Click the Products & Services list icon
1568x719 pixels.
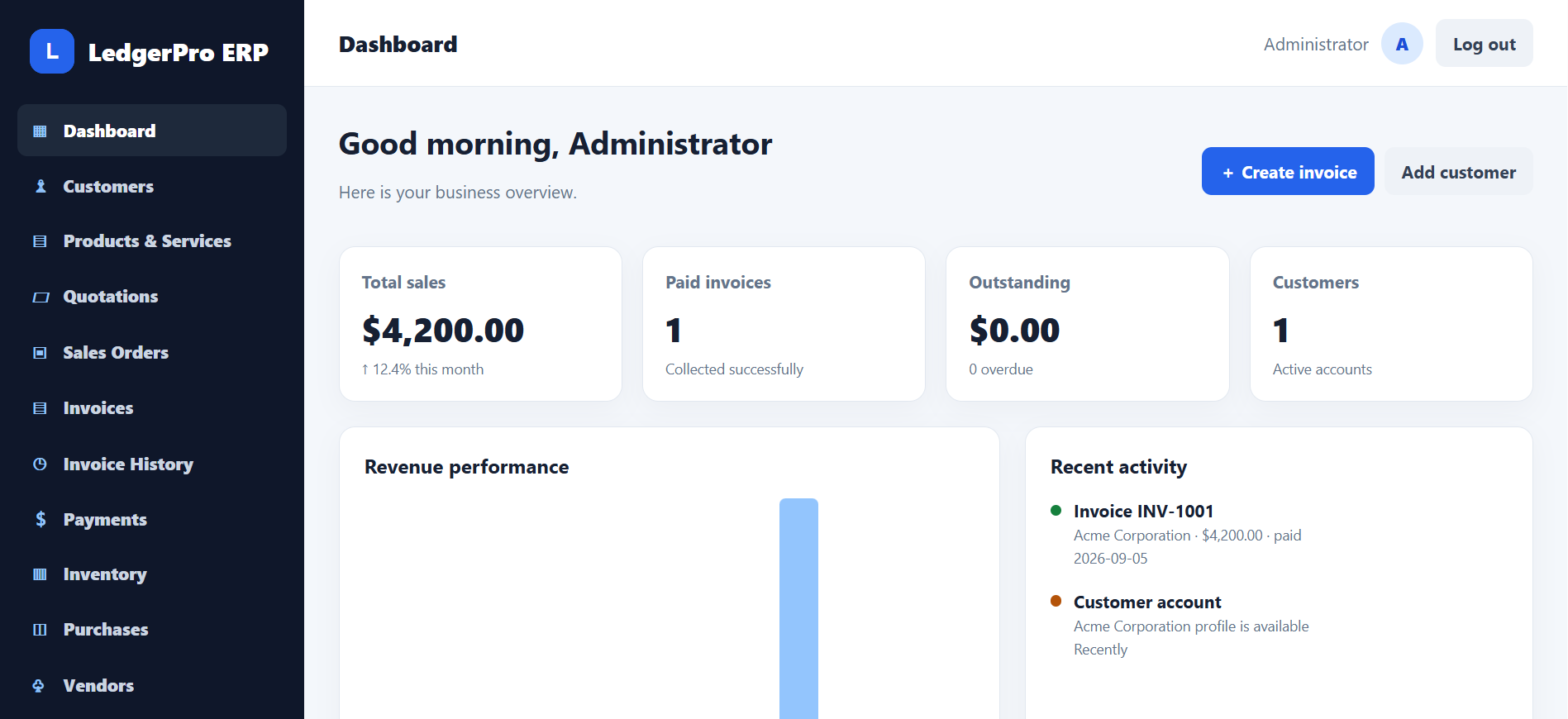pyautogui.click(x=40, y=241)
